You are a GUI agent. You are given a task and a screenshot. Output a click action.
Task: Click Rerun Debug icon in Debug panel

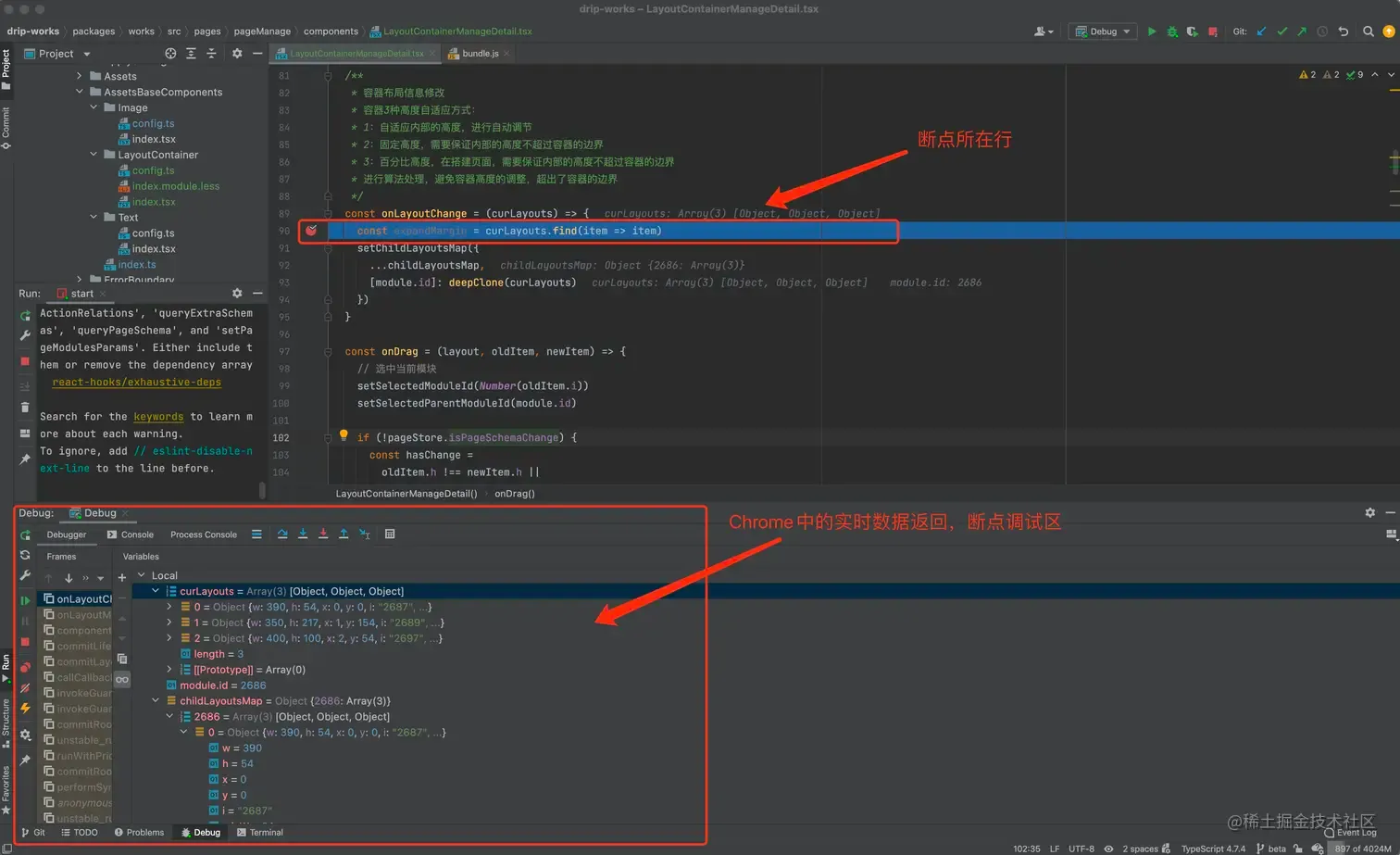25,535
